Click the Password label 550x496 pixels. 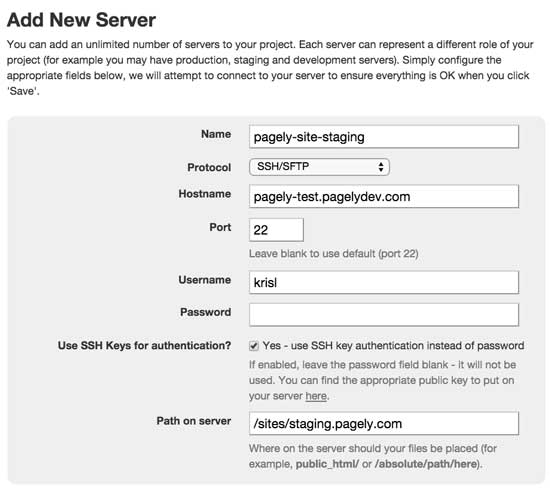[206, 312]
